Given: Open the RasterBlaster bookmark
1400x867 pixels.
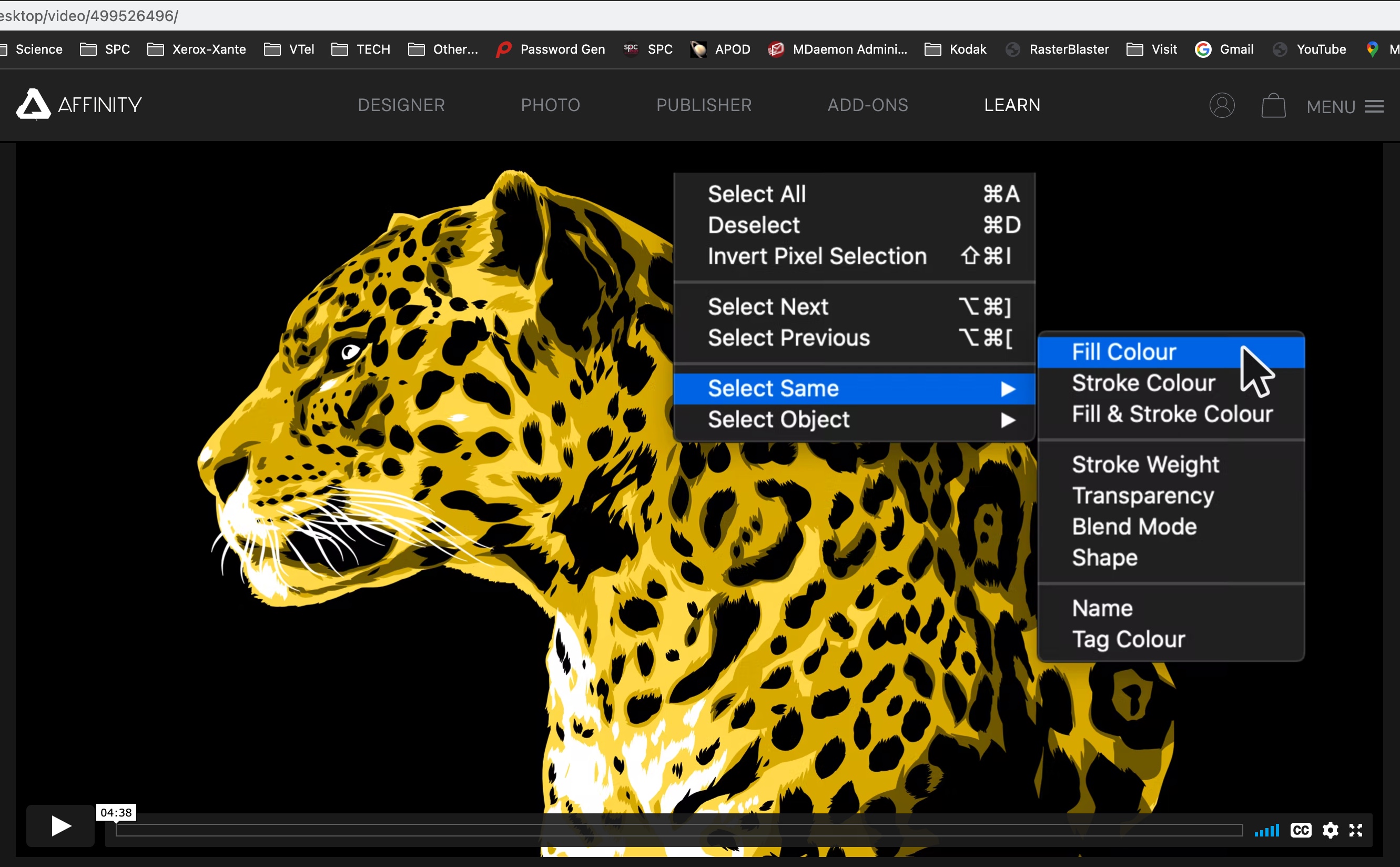Looking at the screenshot, I should (1057, 49).
